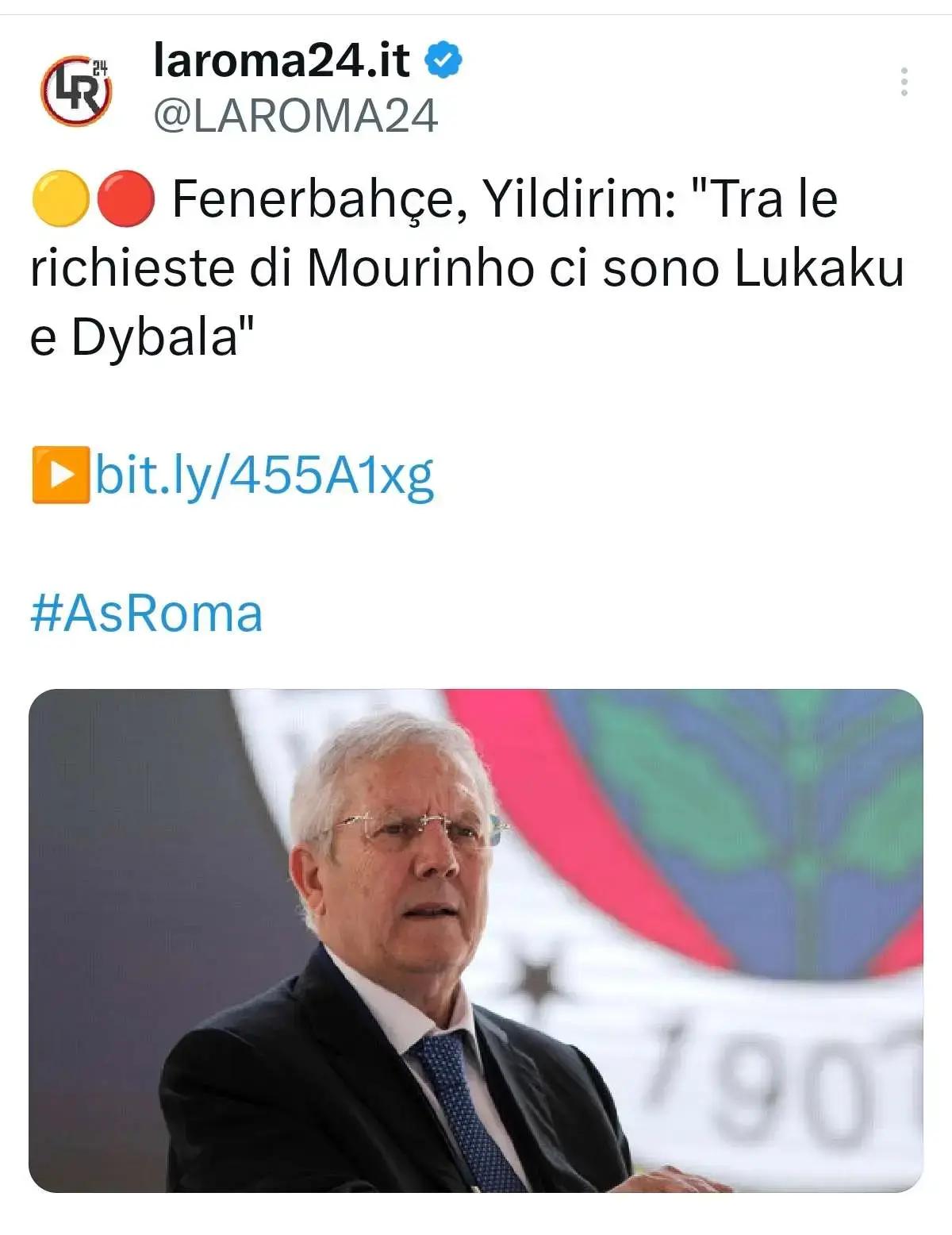Image resolution: width=952 pixels, height=1235 pixels.
Task: Tap the #AsRoma hashtag
Action: coord(147,613)
